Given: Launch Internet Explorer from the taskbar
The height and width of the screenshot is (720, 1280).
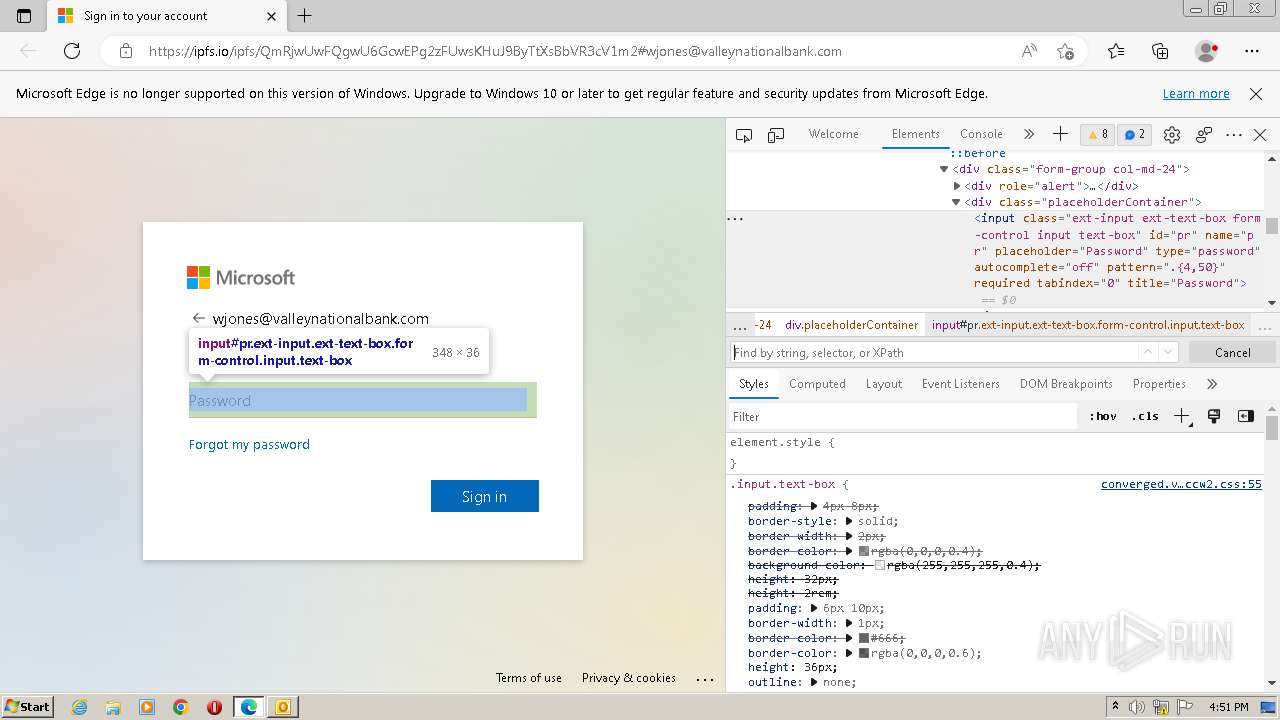Looking at the screenshot, I should tap(79, 707).
